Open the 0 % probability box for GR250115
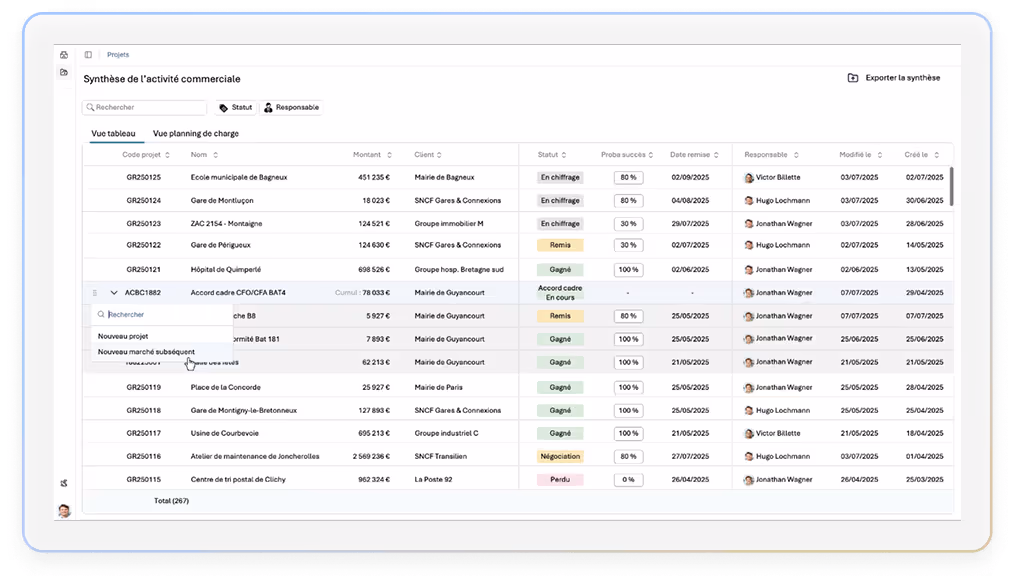 629,480
